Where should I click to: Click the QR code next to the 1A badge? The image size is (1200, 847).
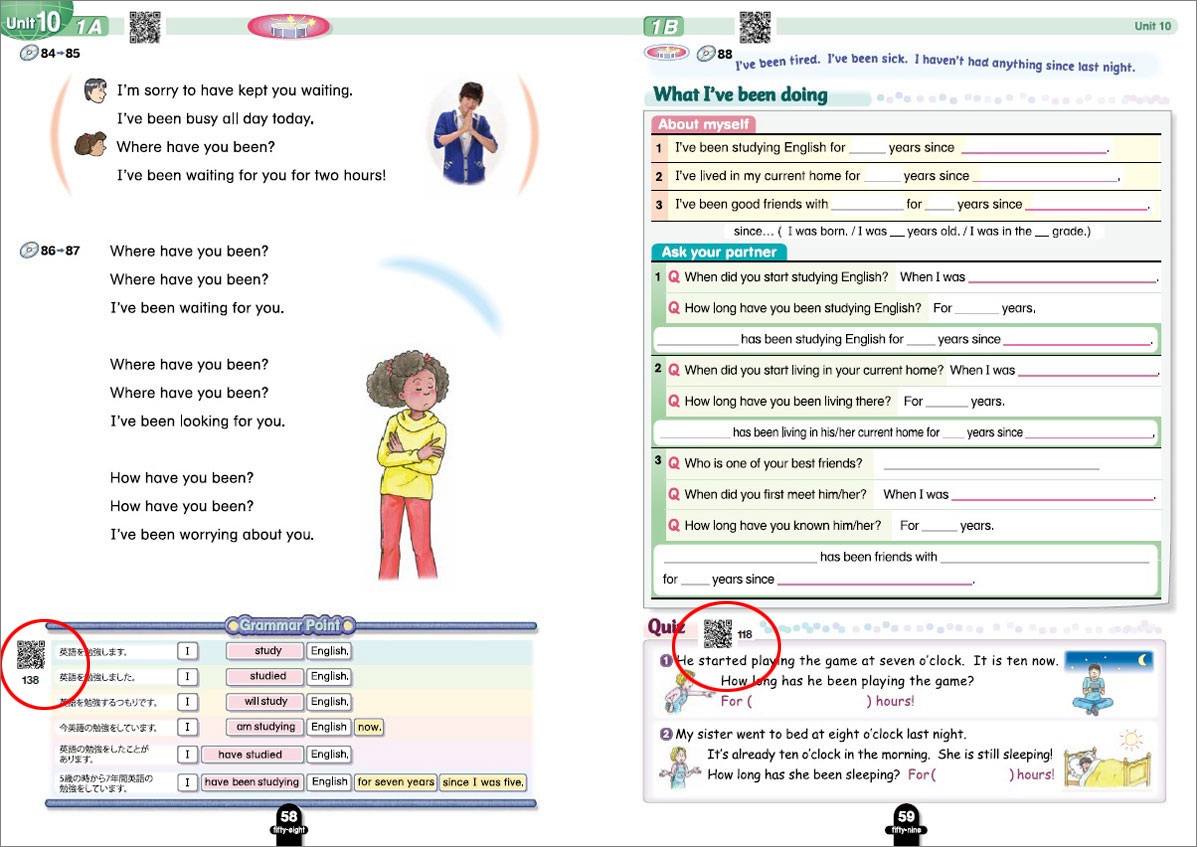(145, 27)
